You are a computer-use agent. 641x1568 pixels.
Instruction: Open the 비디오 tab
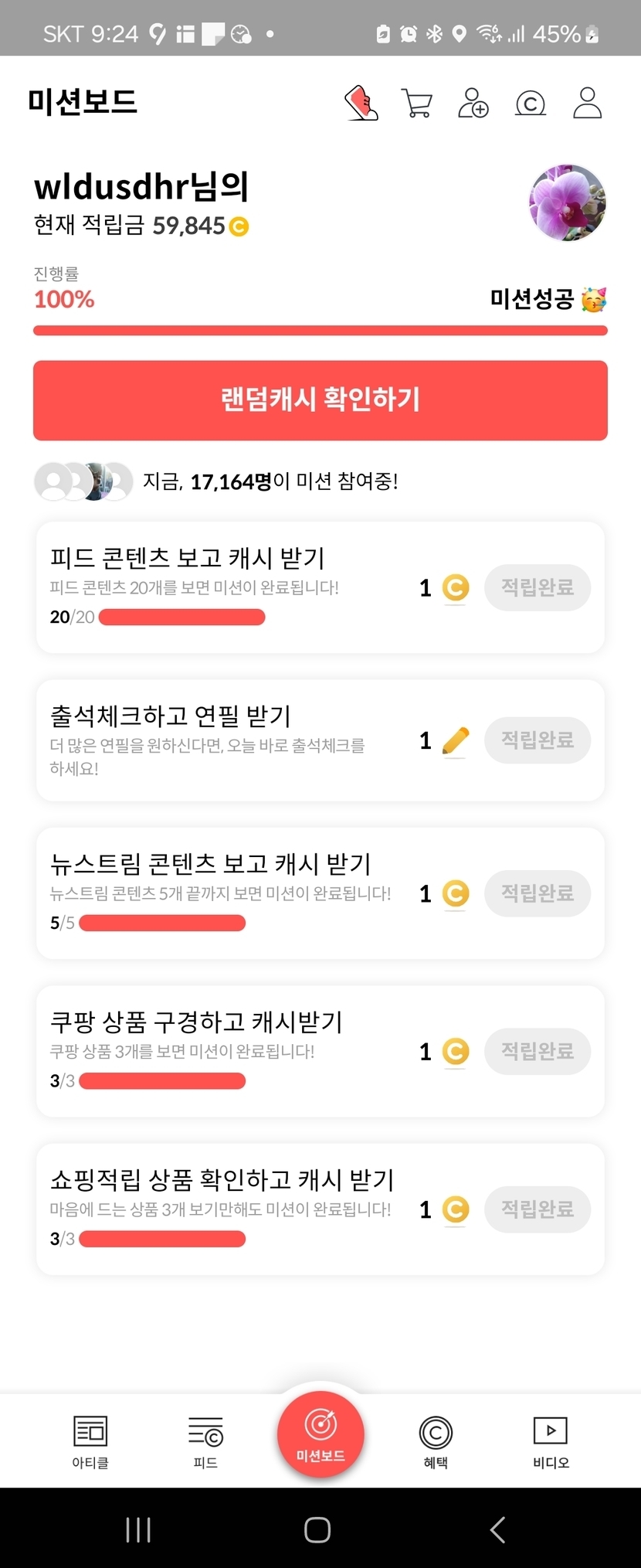pyautogui.click(x=551, y=1441)
